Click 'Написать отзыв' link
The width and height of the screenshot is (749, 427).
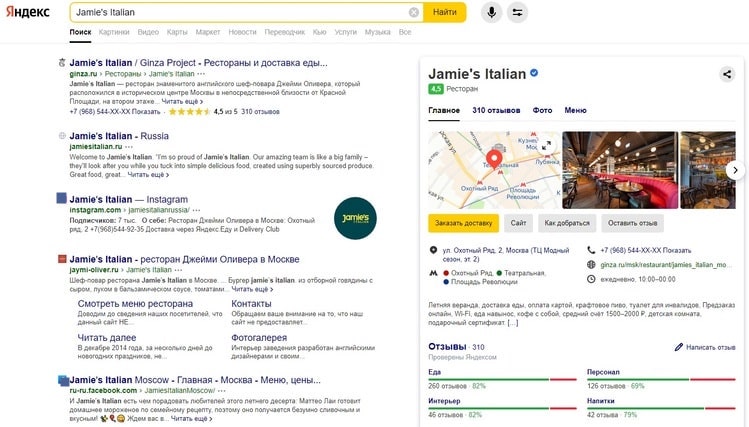pyautogui.click(x=710, y=347)
